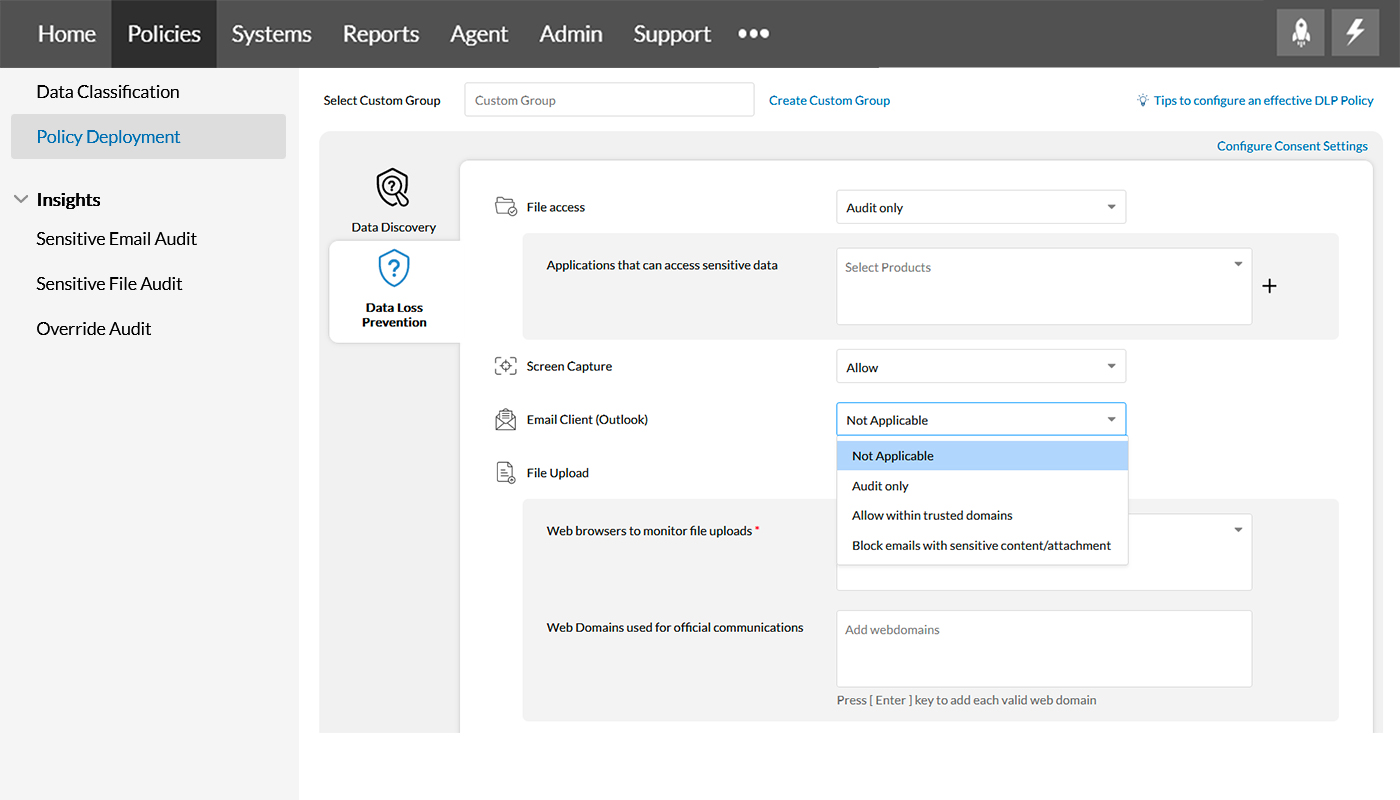Image resolution: width=1400 pixels, height=800 pixels.
Task: Click the Screen Capture crosshair icon
Action: [x=506, y=366]
